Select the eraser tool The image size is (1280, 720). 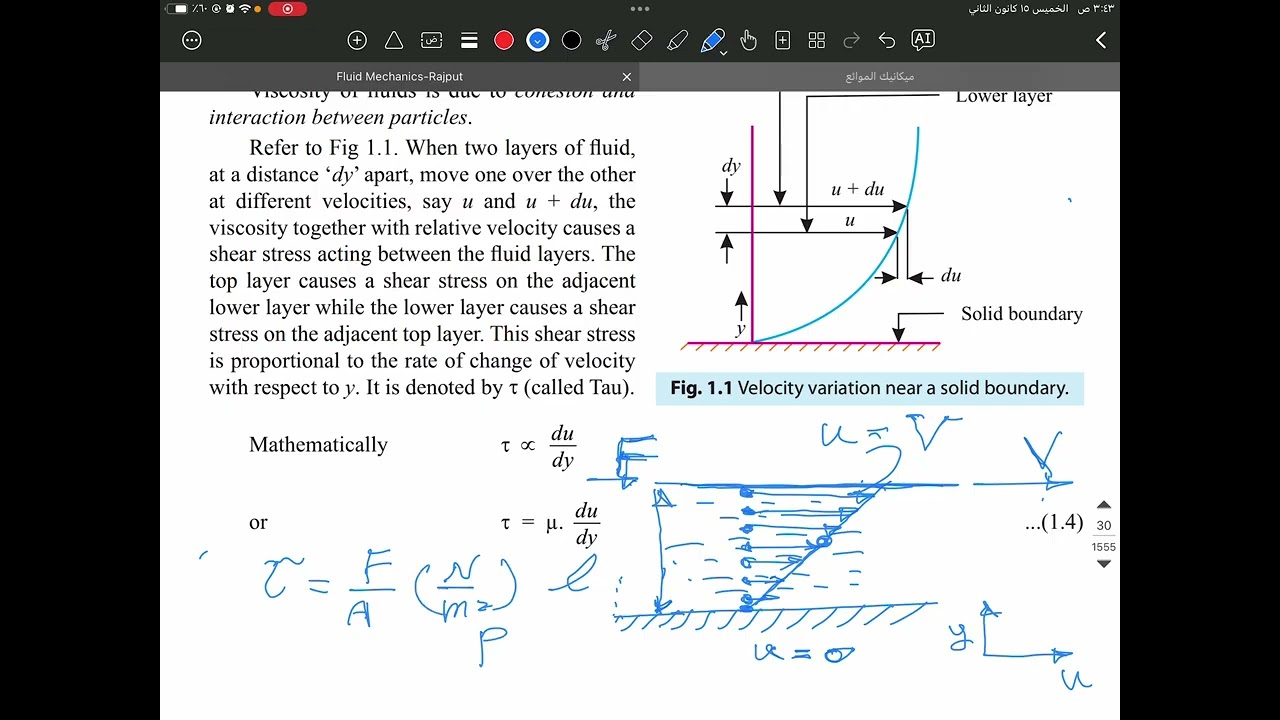pos(642,40)
